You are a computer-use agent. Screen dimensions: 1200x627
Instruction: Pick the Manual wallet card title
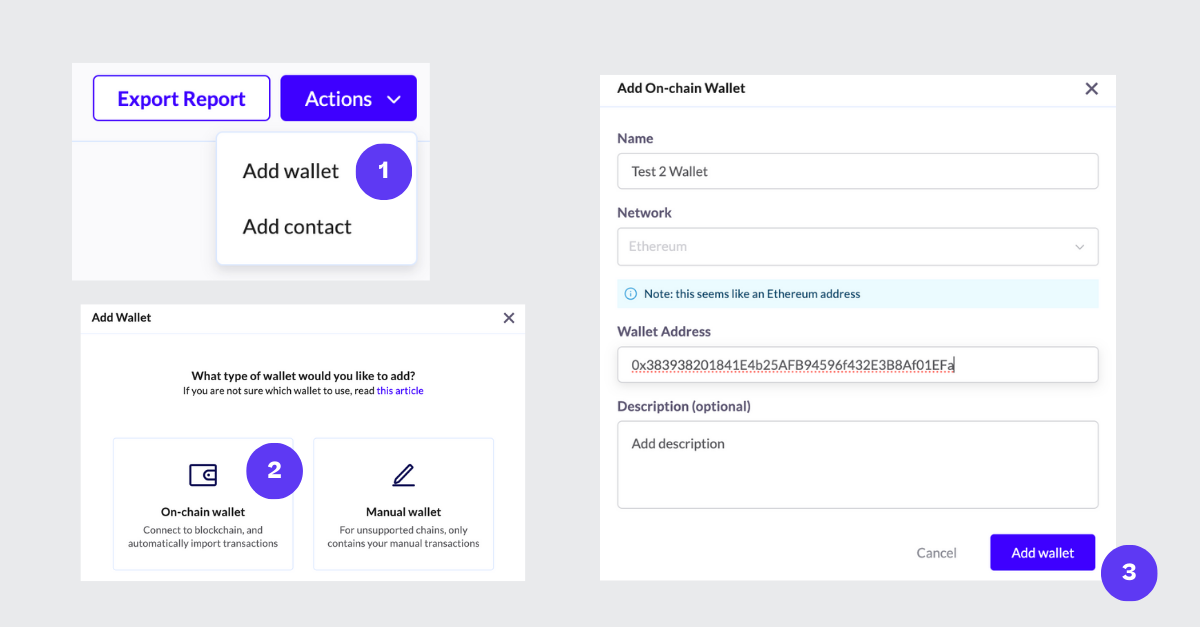coord(403,512)
